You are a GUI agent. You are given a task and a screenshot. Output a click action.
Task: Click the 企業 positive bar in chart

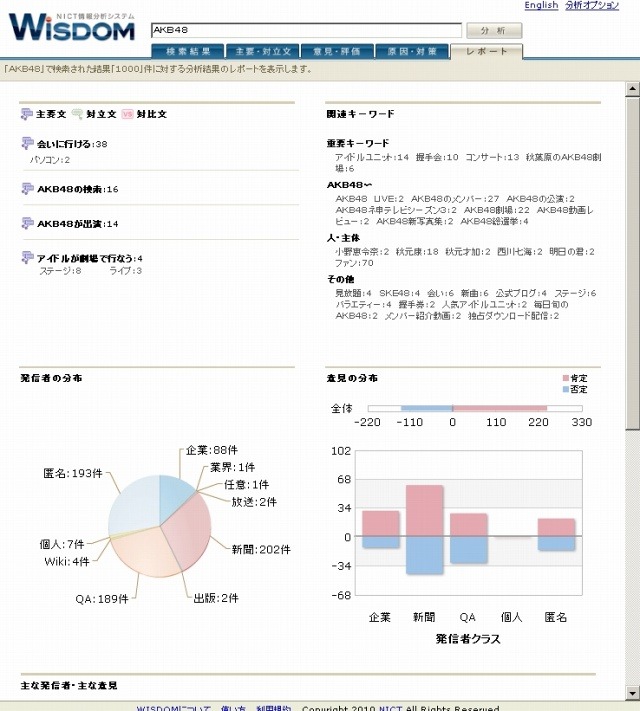click(x=381, y=524)
